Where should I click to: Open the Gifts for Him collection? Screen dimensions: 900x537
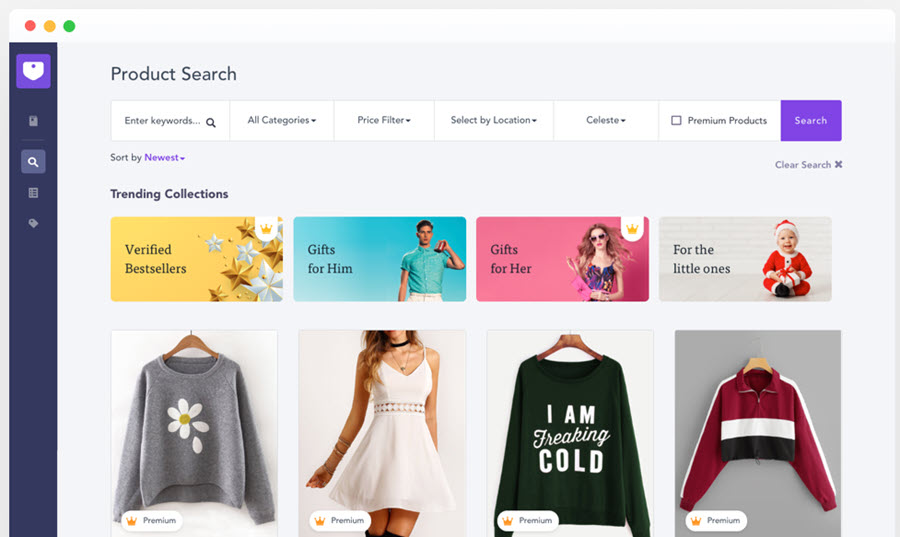[x=379, y=259]
